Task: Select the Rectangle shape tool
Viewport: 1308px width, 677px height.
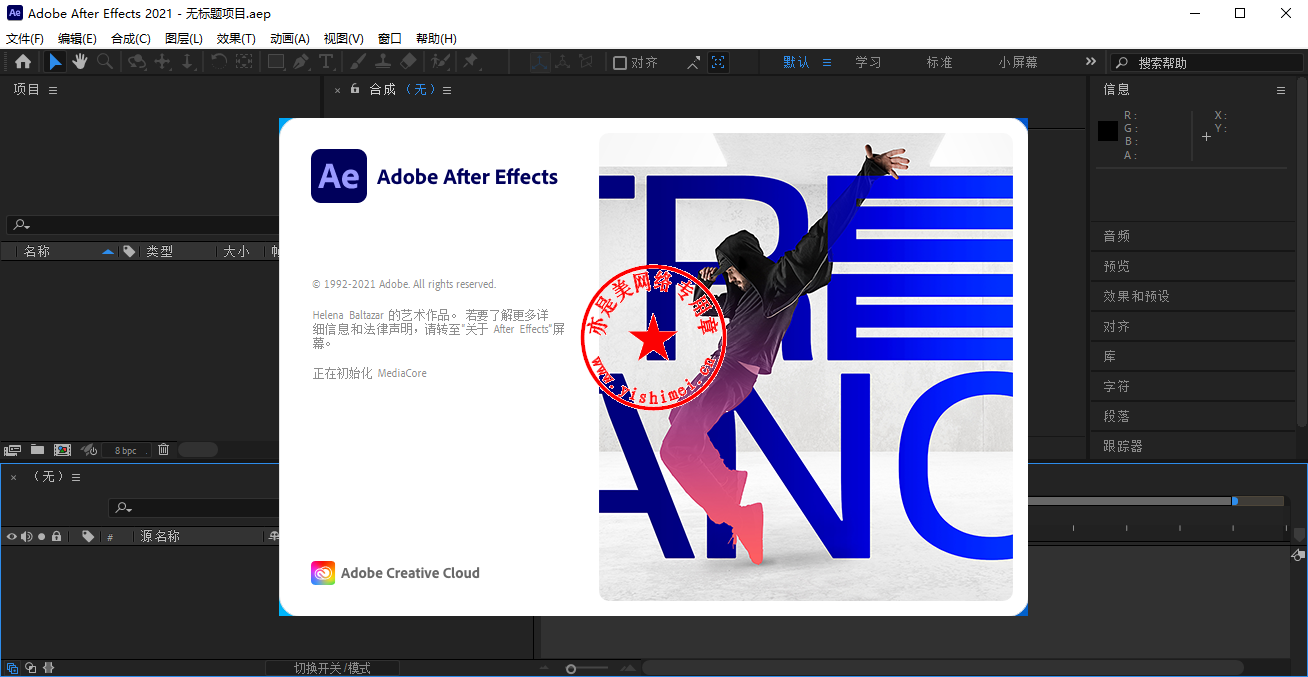Action: (x=276, y=62)
